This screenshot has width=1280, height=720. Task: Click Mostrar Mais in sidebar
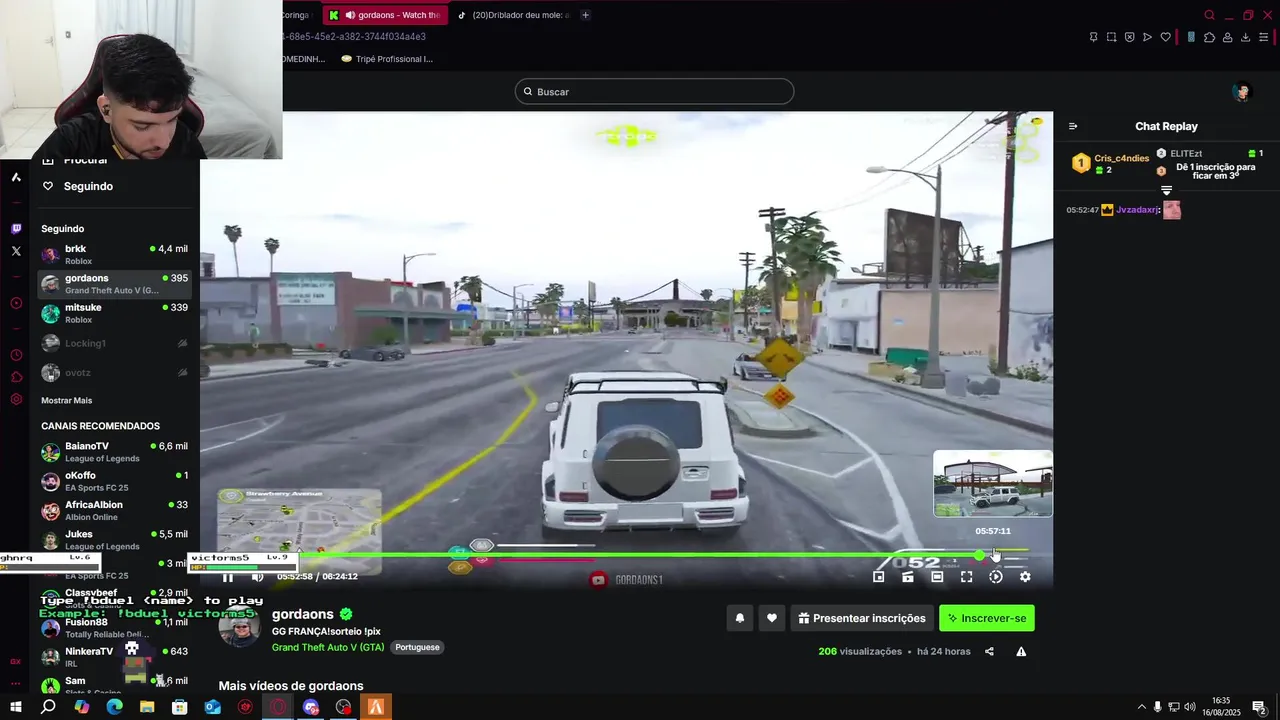pyautogui.click(x=66, y=400)
